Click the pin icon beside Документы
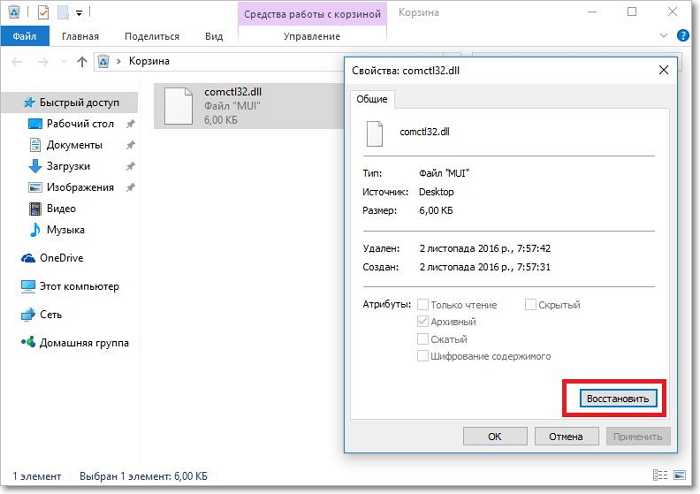The height and width of the screenshot is (494, 700). [130, 145]
